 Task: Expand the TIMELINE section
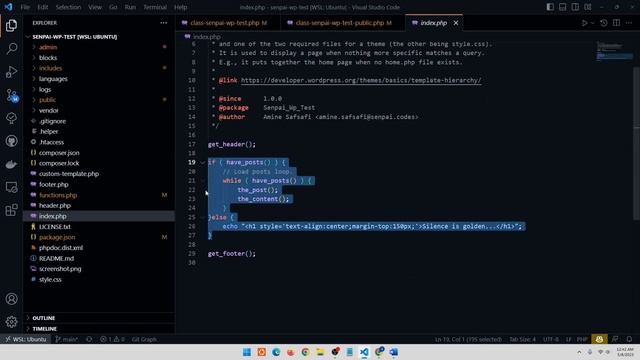(x=44, y=329)
